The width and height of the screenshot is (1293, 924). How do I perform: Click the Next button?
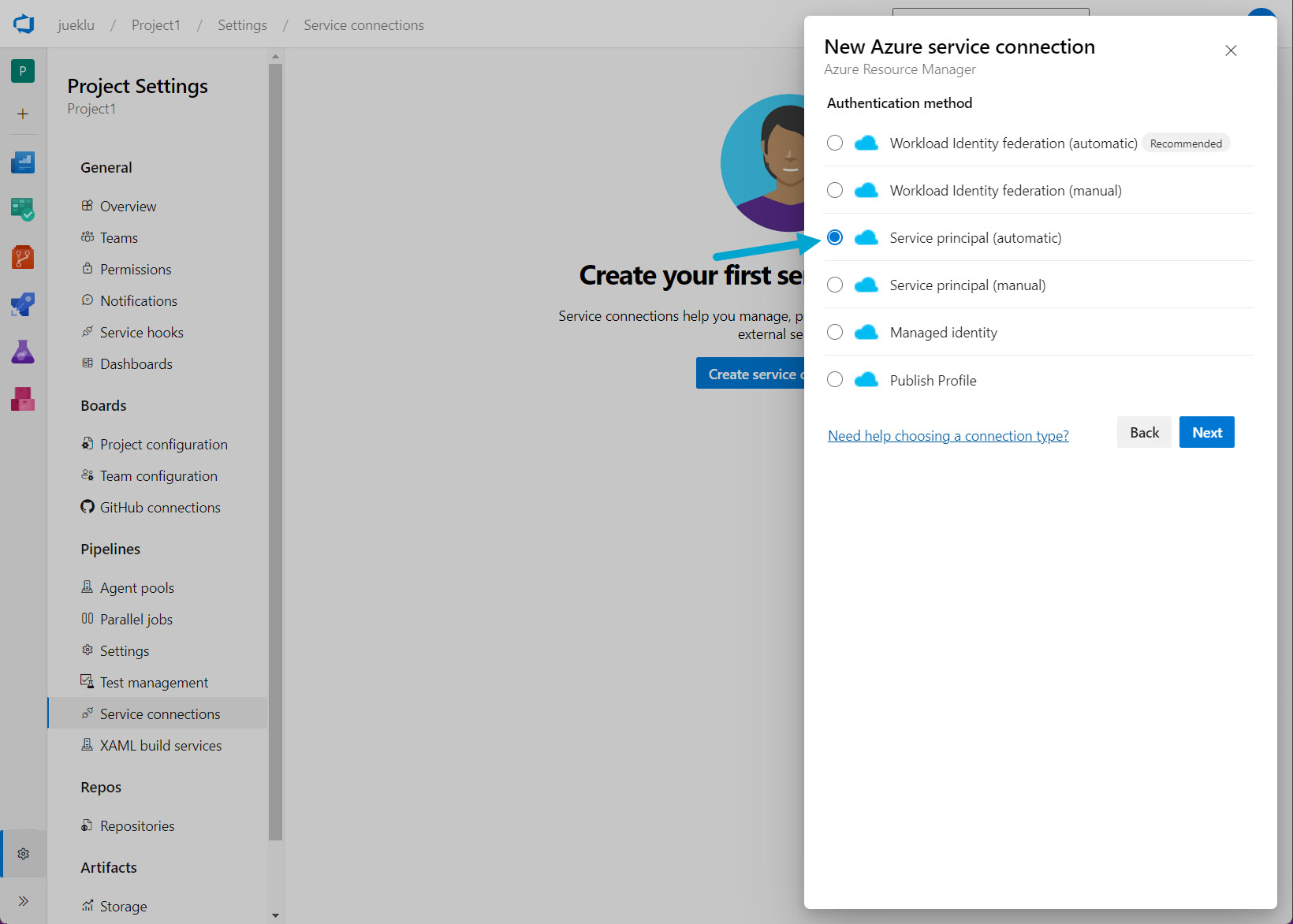tap(1206, 432)
